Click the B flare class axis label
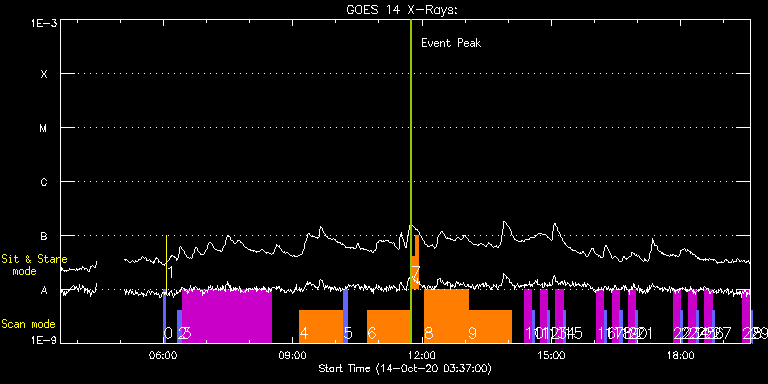Image resolution: width=768 pixels, height=384 pixels. [x=44, y=237]
